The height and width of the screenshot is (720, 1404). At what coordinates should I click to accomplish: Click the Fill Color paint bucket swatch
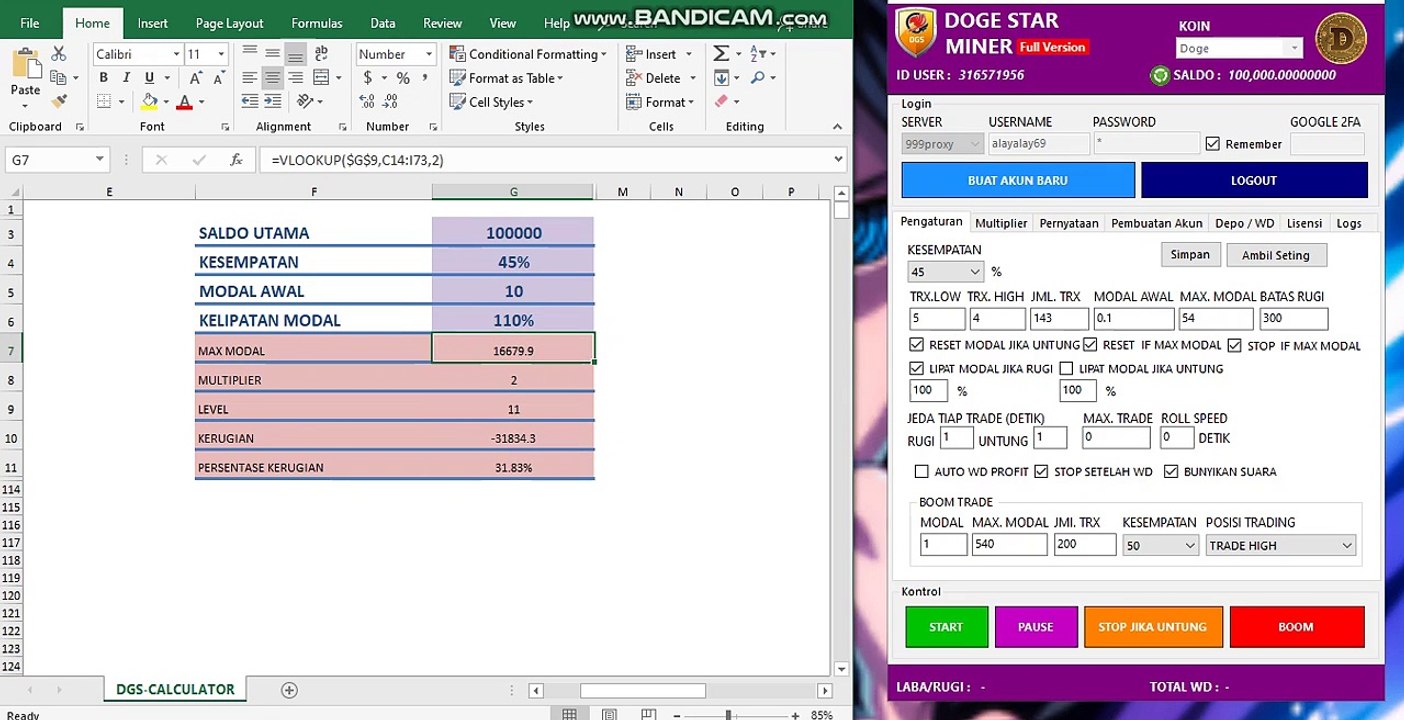pyautogui.click(x=150, y=102)
